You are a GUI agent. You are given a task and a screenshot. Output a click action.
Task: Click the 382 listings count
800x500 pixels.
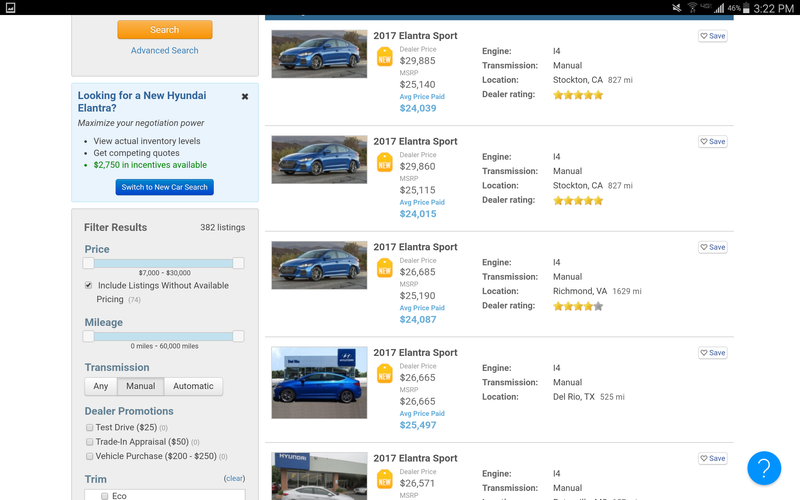[222, 228]
